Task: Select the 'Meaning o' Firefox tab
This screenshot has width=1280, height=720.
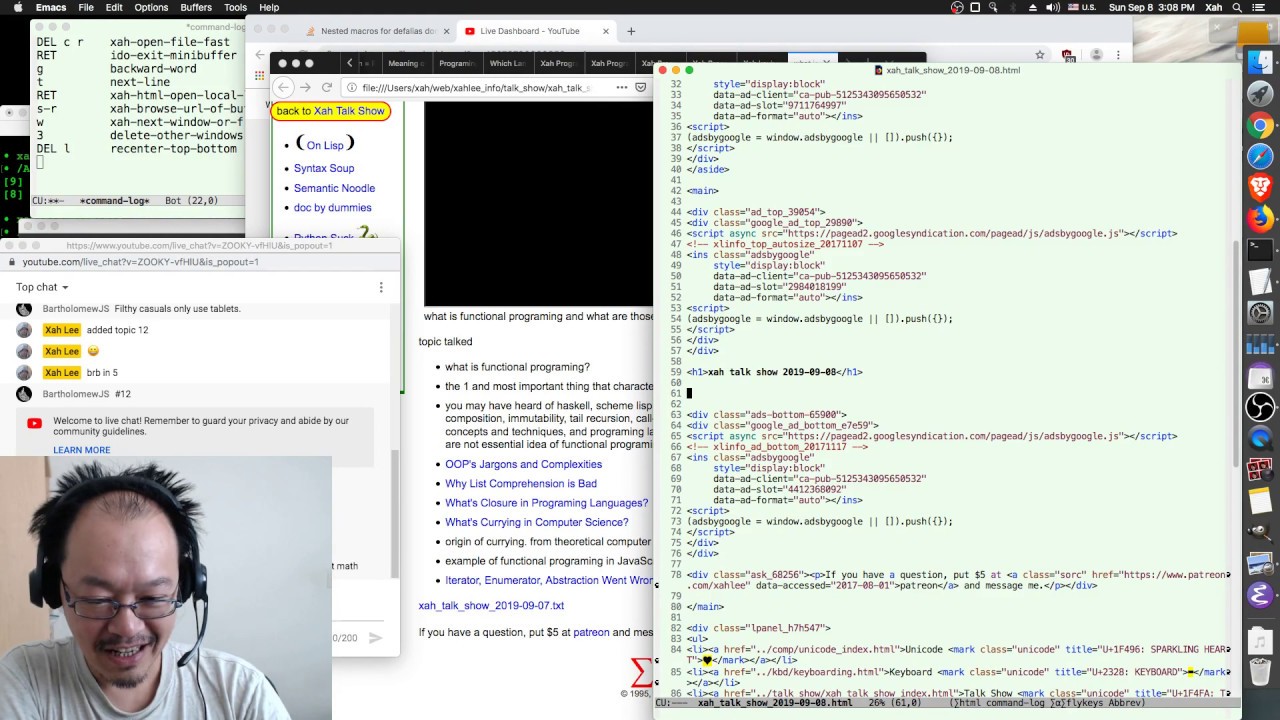Action: pyautogui.click(x=406, y=63)
